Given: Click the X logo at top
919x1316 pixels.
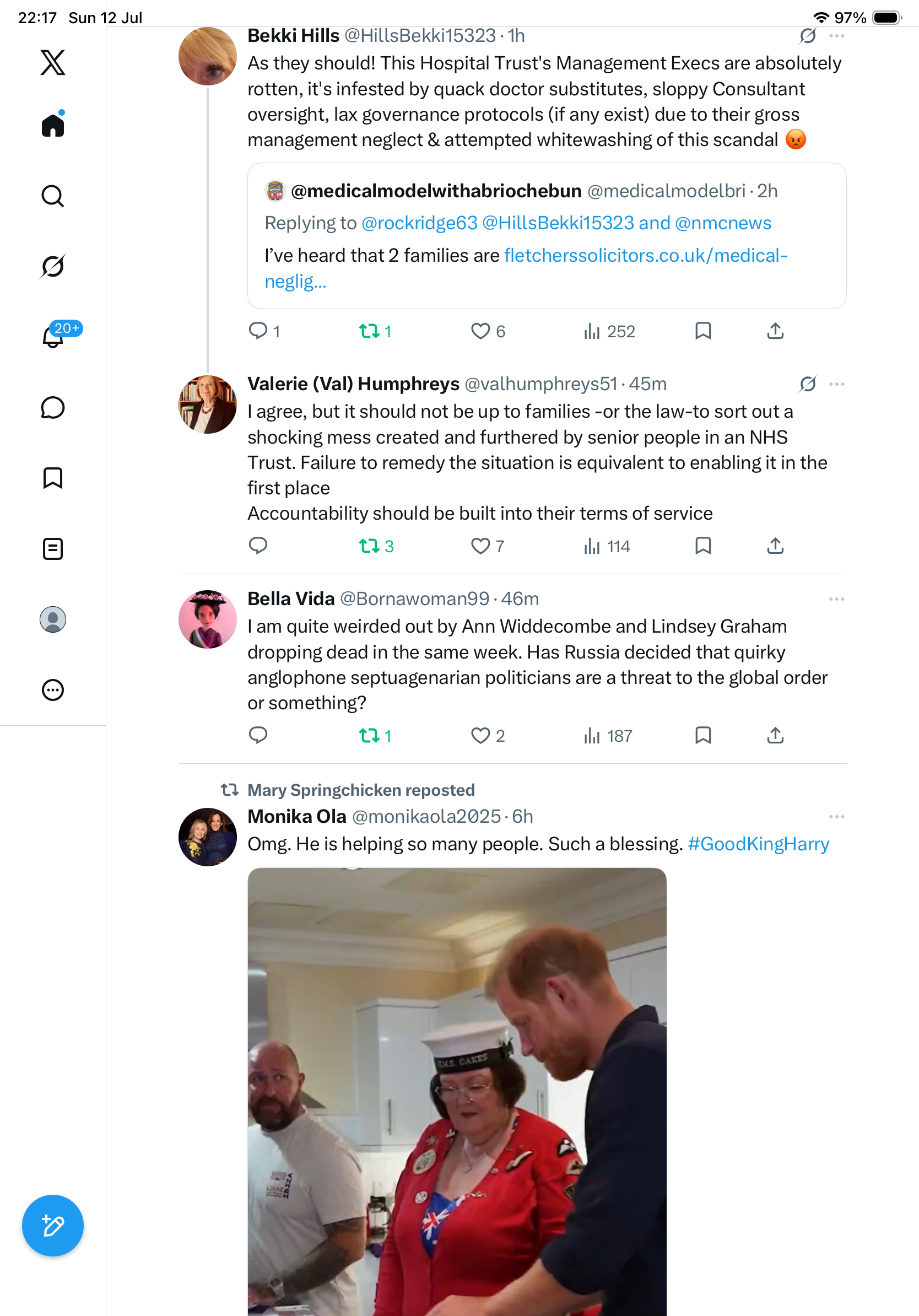Looking at the screenshot, I should (53, 62).
